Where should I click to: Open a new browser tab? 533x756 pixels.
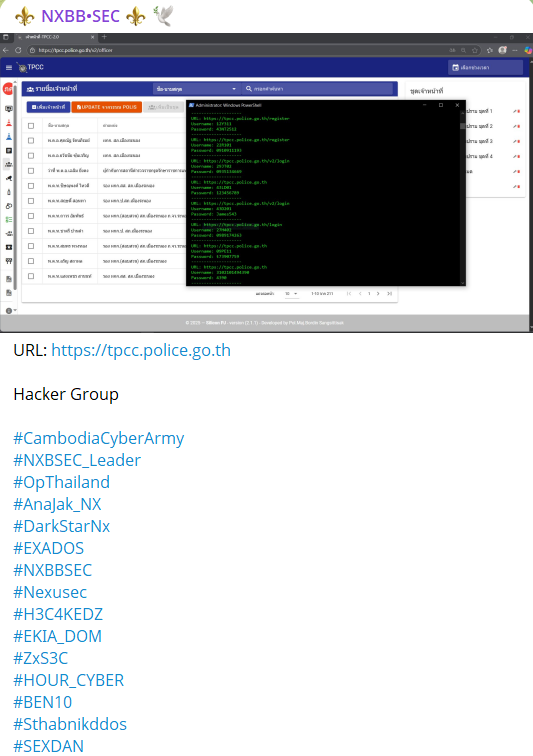click(x=104, y=37)
